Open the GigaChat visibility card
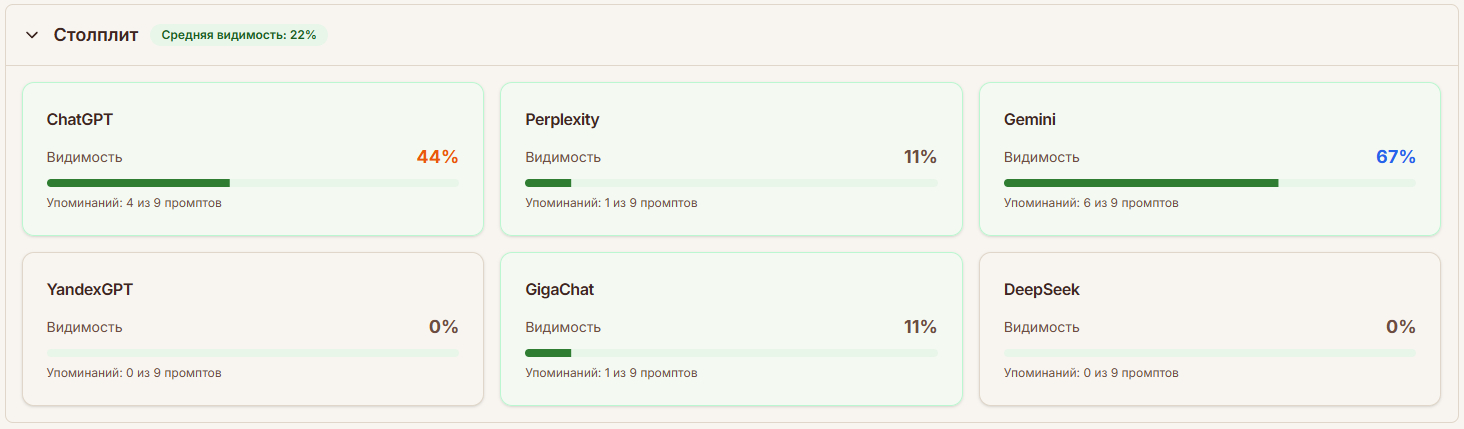The height and width of the screenshot is (429, 1464). [731, 329]
